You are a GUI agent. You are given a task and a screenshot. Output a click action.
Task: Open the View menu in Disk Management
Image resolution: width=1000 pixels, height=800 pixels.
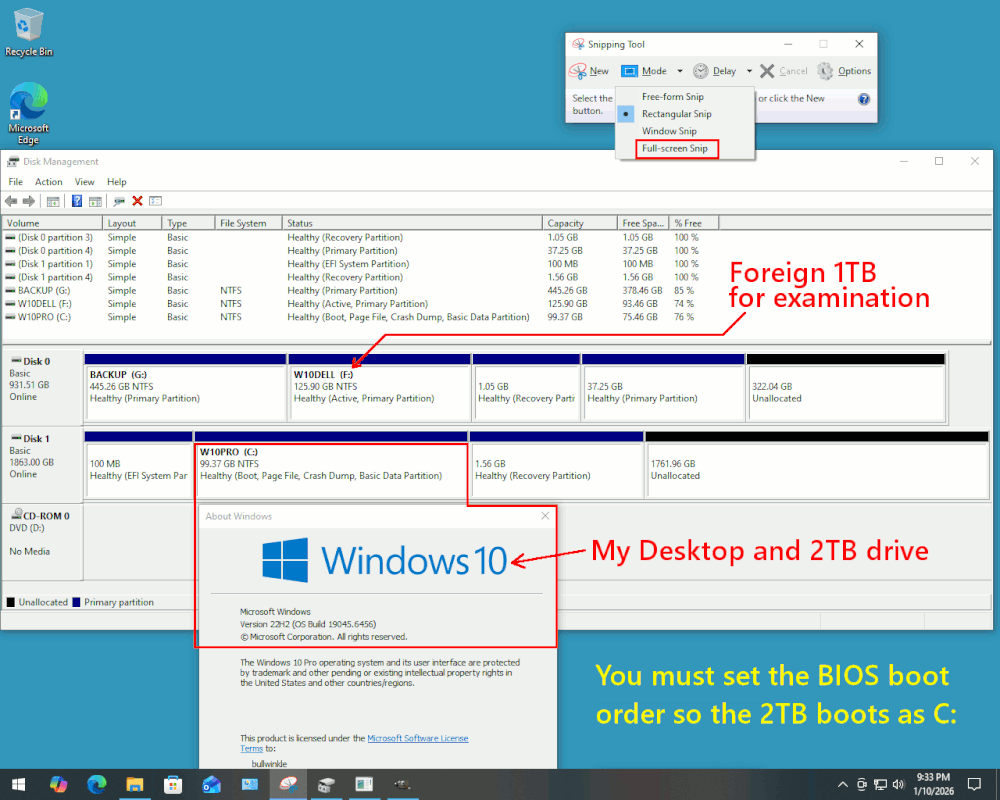coord(84,182)
